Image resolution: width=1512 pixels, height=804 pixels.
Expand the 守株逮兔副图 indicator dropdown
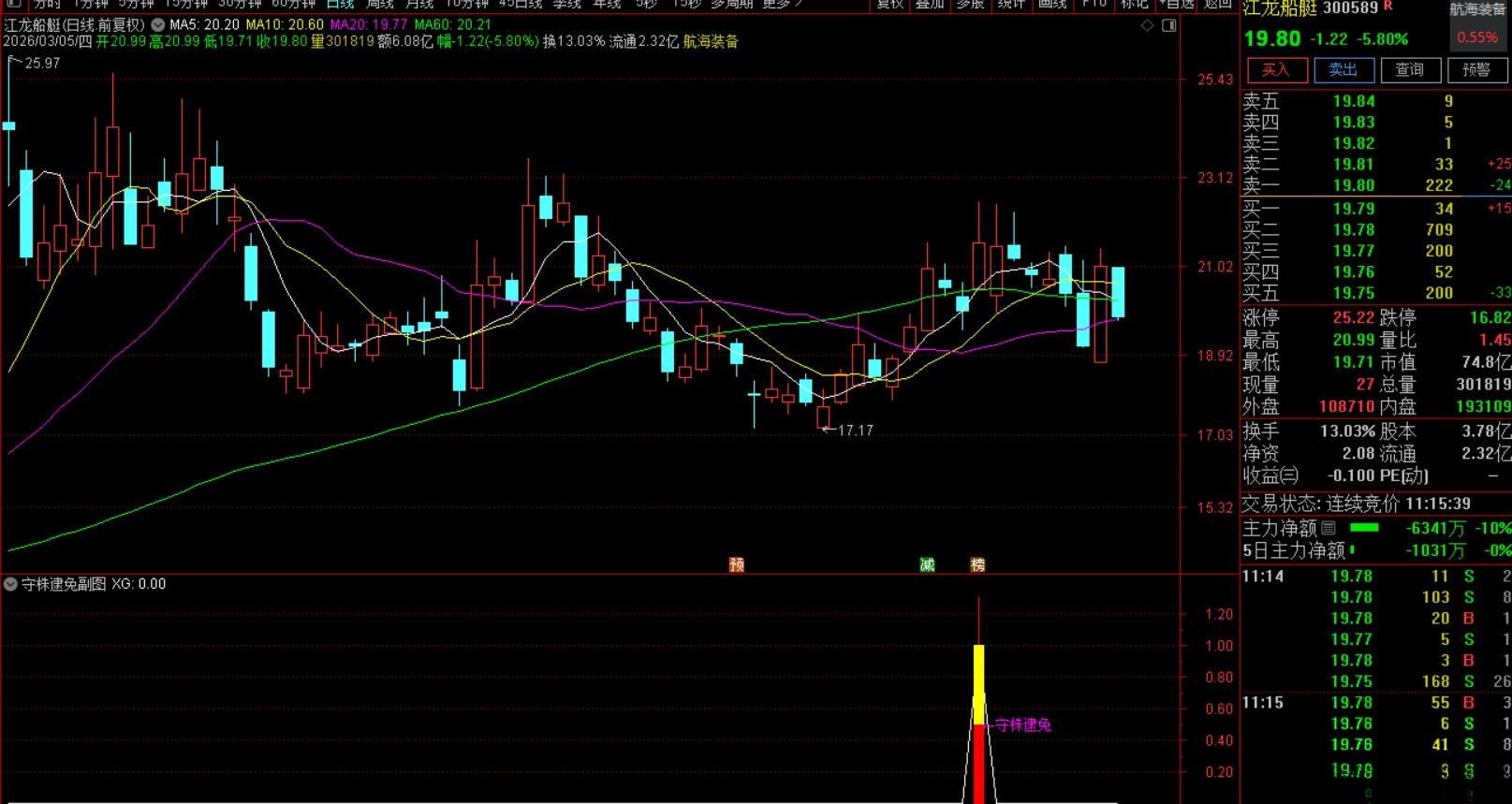(x=11, y=584)
